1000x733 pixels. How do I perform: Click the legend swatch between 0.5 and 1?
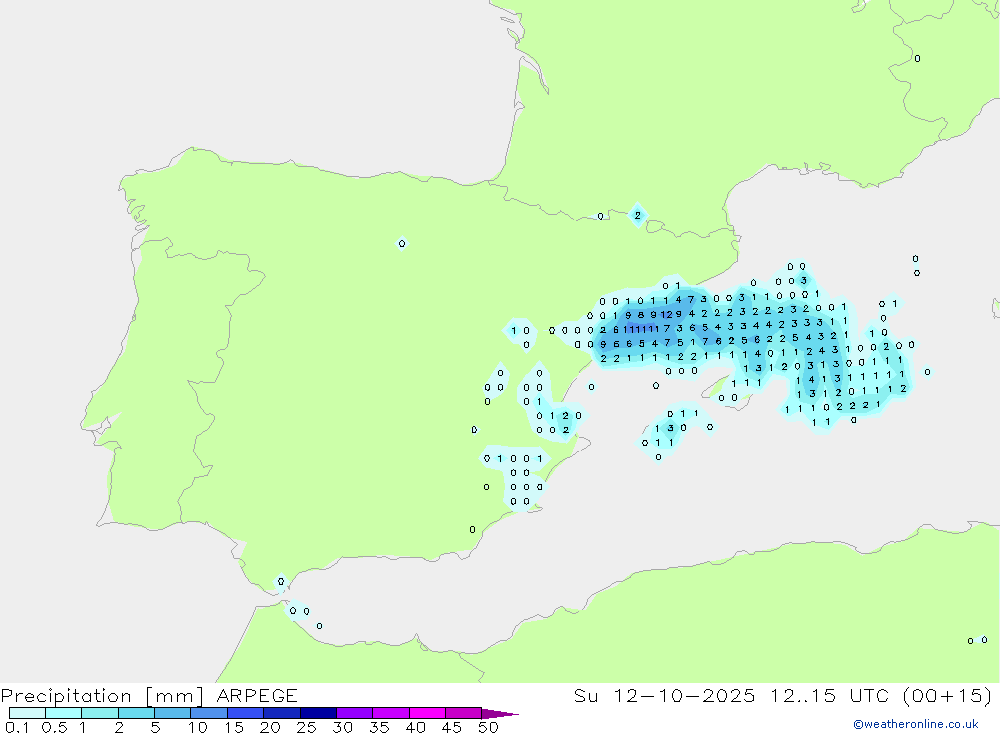pyautogui.click(x=63, y=713)
